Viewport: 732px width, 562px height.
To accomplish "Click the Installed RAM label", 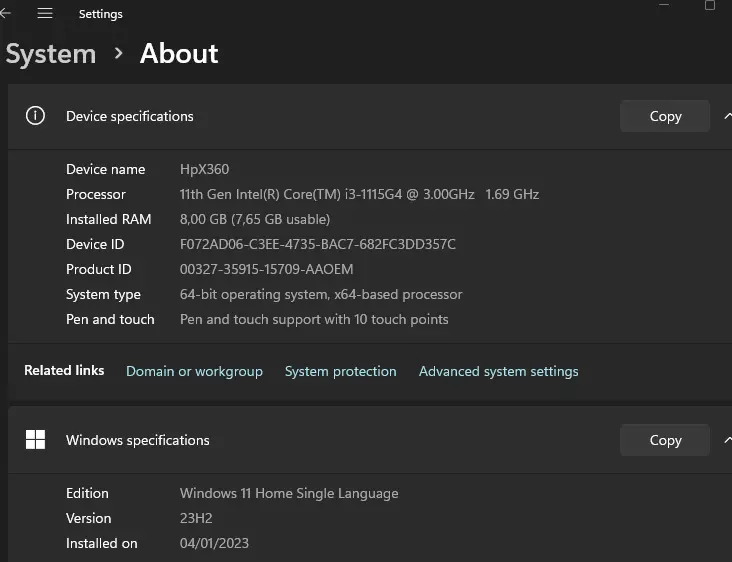I will (109, 219).
